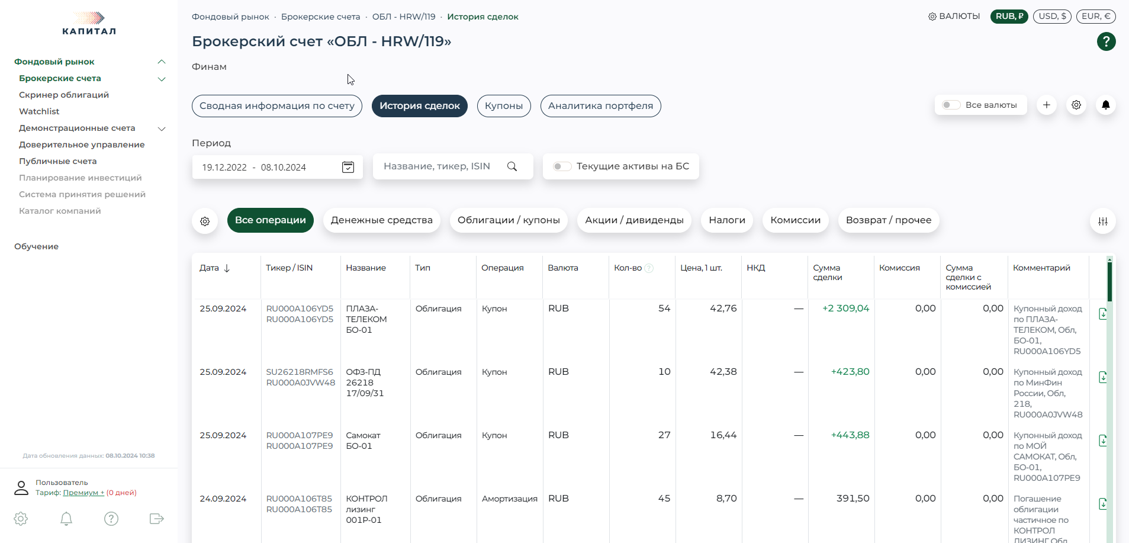Open Сводная информация по счету tab
1129x543 pixels.
tap(277, 106)
